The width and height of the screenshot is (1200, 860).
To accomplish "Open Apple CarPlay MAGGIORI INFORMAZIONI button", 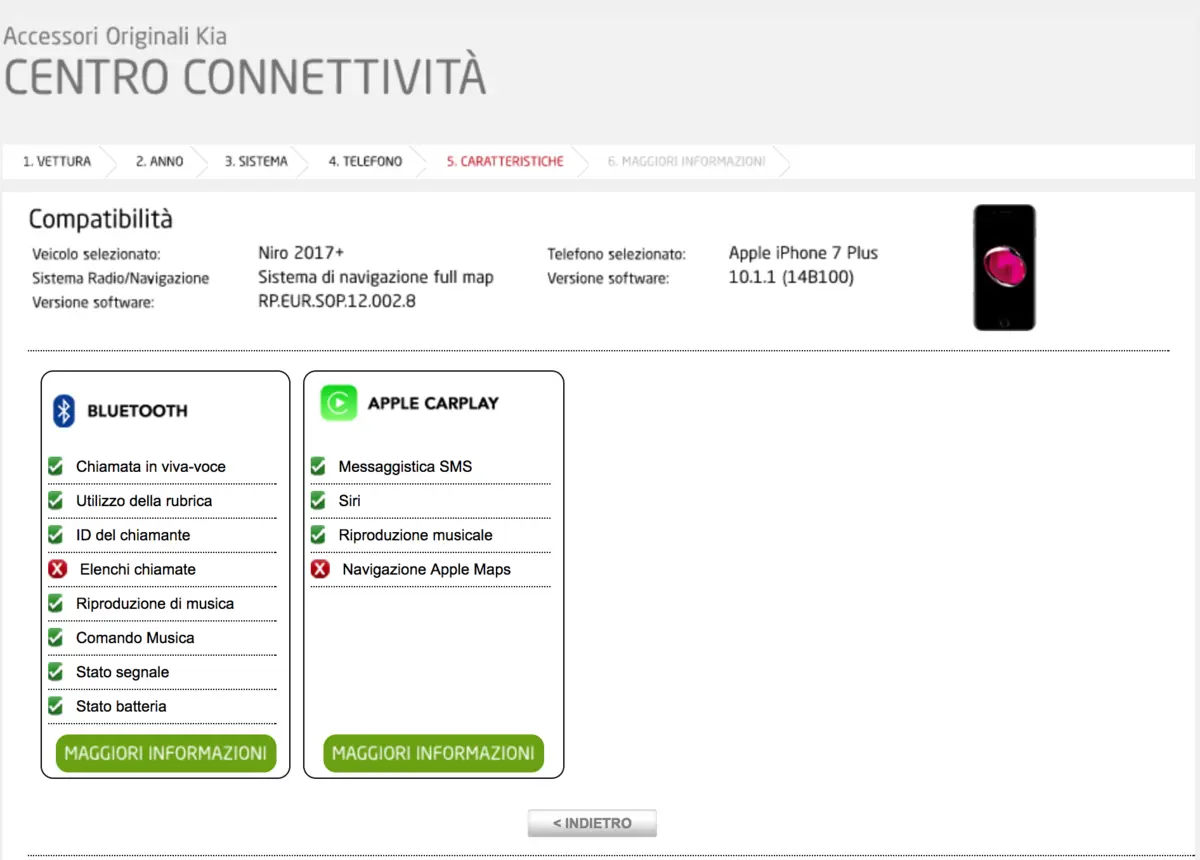I will pos(434,753).
